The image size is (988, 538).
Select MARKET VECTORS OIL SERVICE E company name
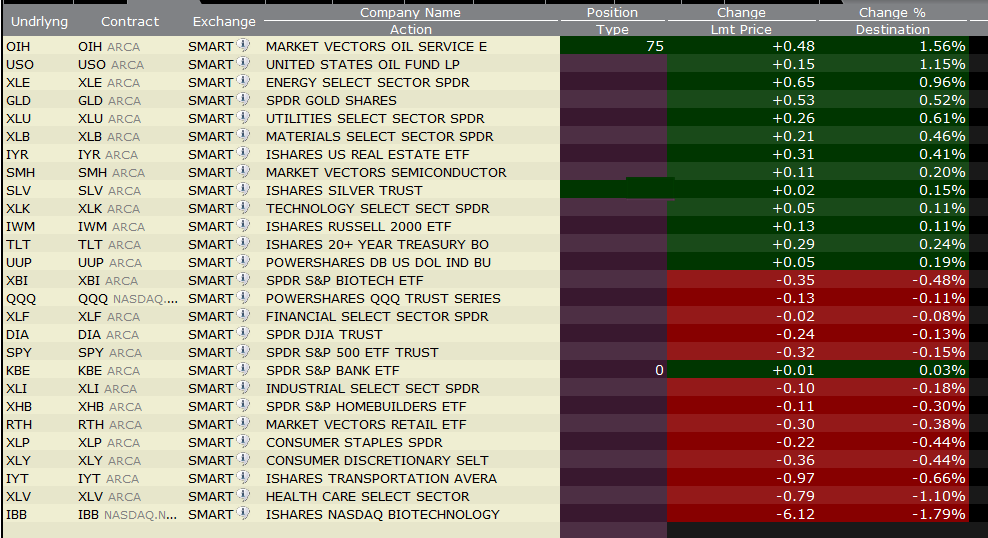376,47
